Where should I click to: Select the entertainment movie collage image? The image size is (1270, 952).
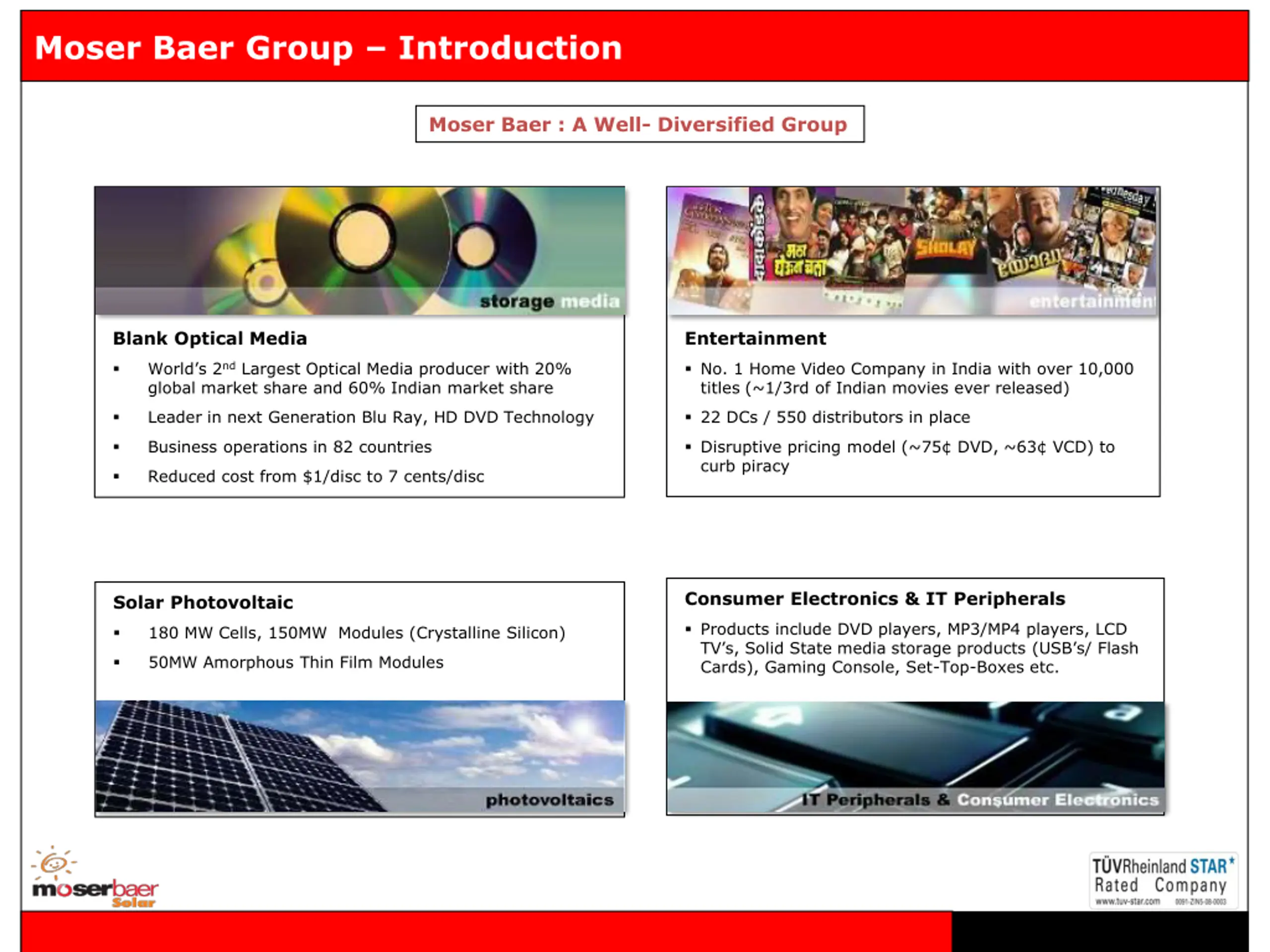[x=913, y=251]
